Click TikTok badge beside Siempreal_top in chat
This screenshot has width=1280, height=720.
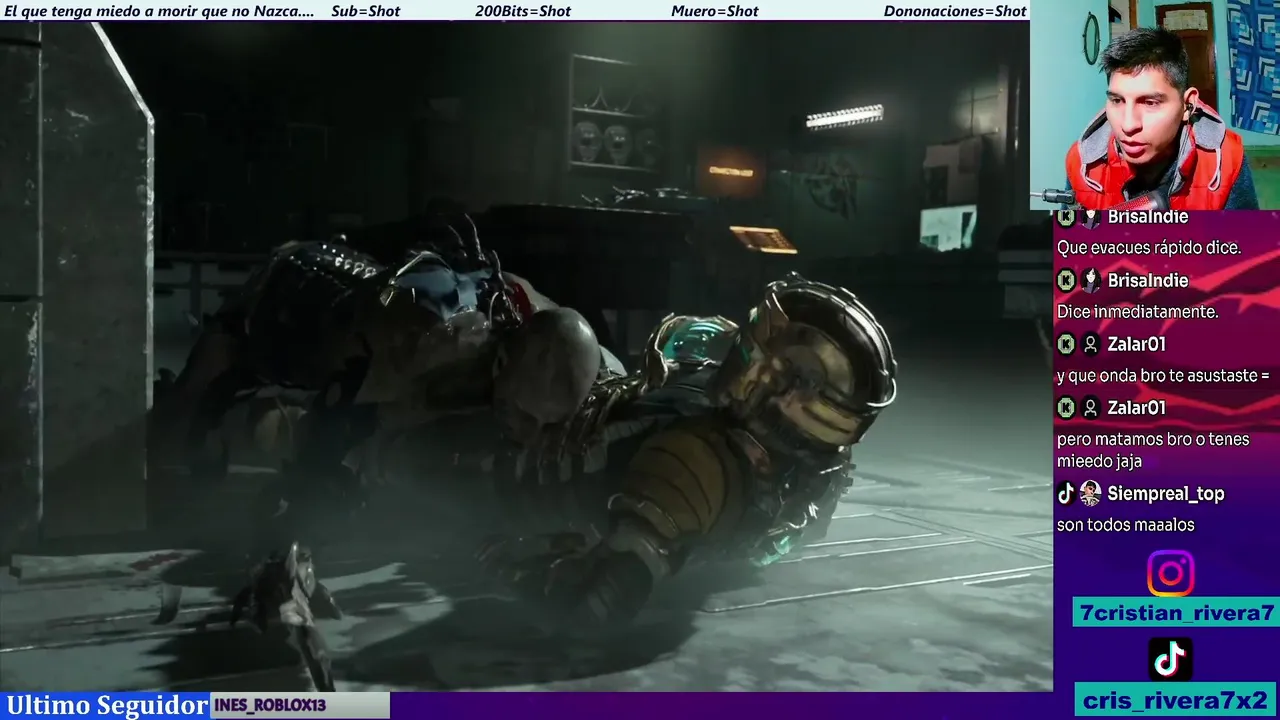pyautogui.click(x=1066, y=493)
